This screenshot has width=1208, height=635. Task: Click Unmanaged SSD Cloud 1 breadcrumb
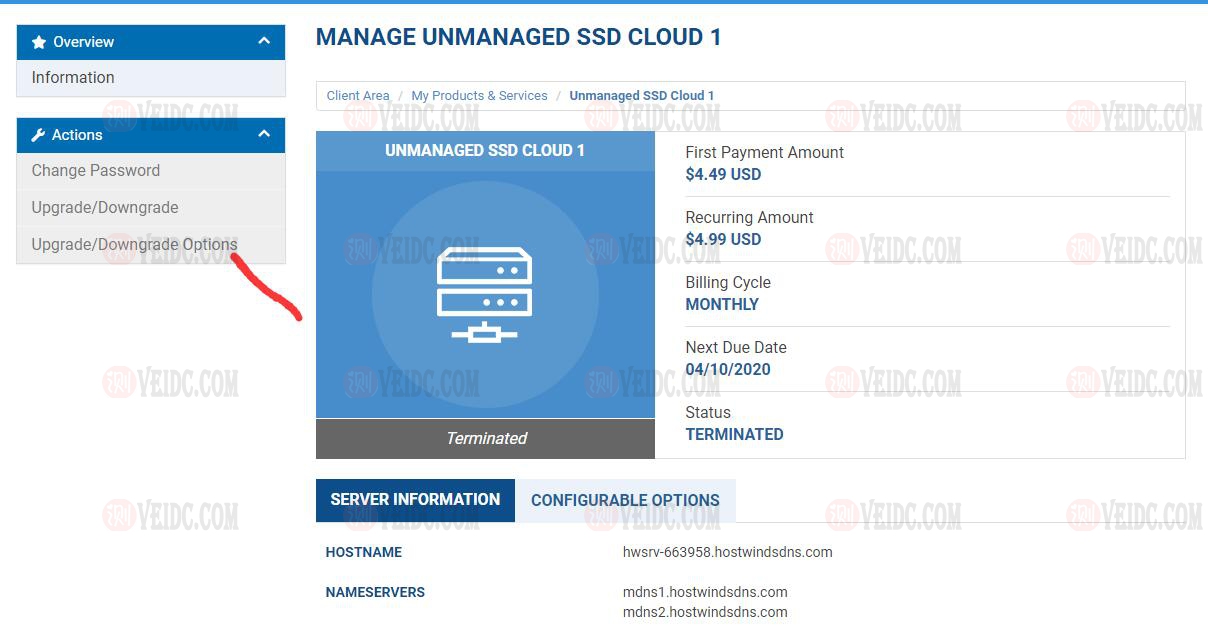point(641,96)
